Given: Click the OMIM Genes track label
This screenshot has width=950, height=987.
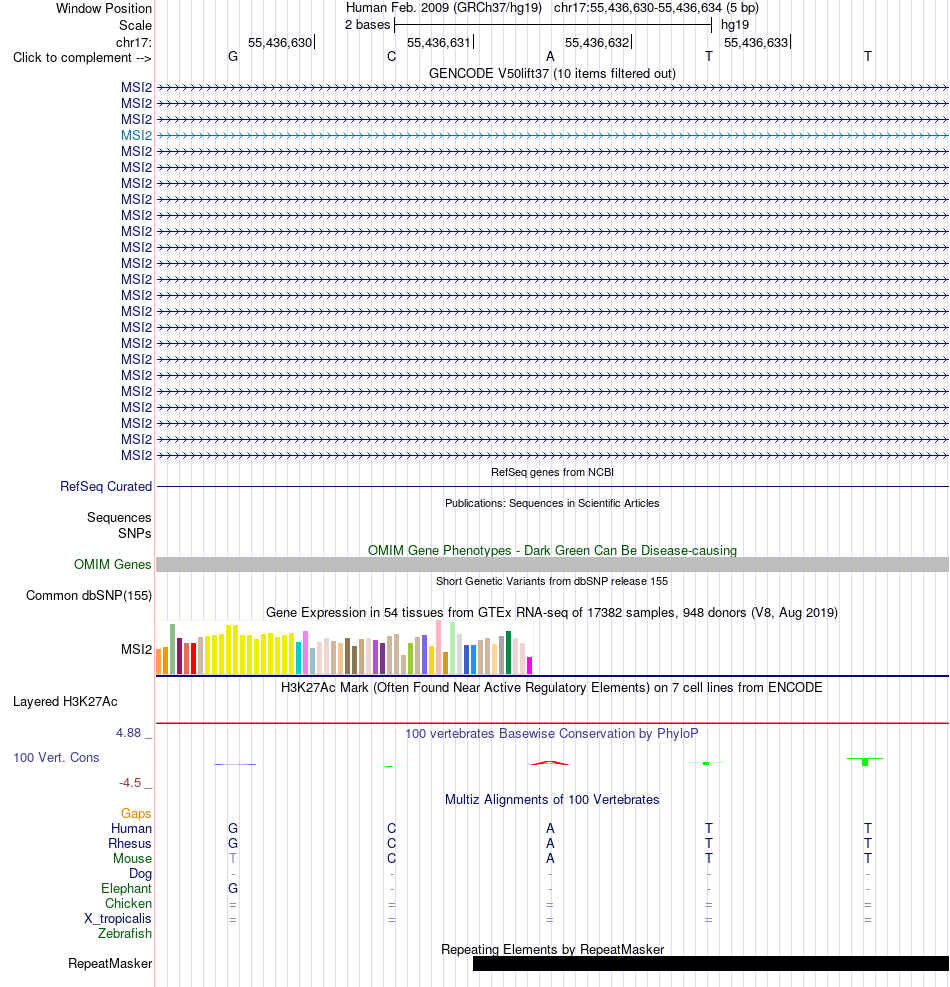Looking at the screenshot, I should pyautogui.click(x=113, y=565).
